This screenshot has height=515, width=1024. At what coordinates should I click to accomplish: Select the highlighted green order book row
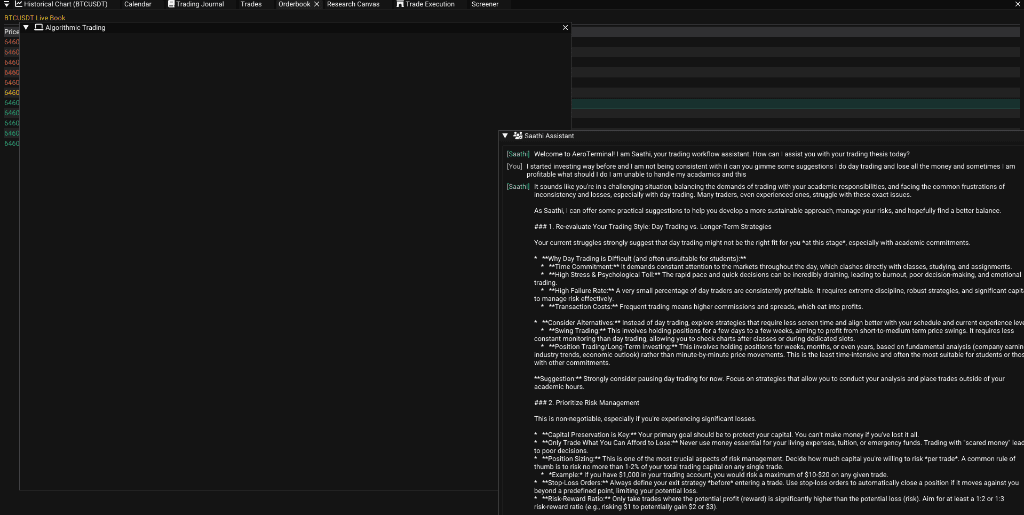click(x=795, y=104)
